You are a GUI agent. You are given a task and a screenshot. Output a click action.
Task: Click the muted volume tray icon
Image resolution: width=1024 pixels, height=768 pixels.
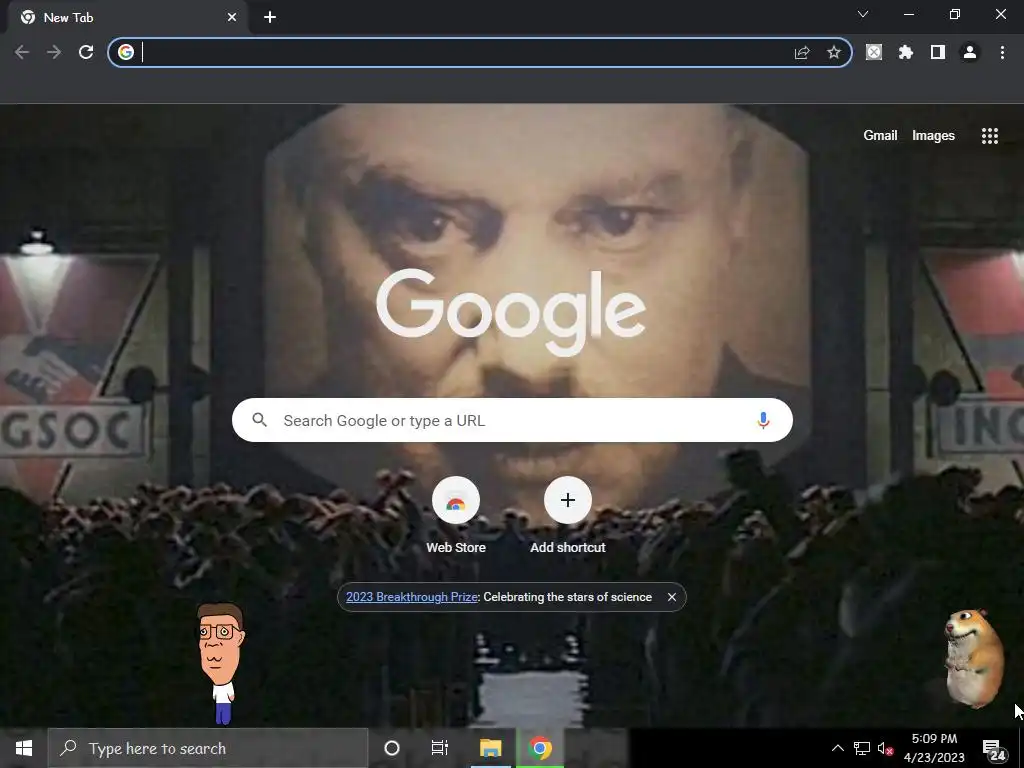pos(886,748)
